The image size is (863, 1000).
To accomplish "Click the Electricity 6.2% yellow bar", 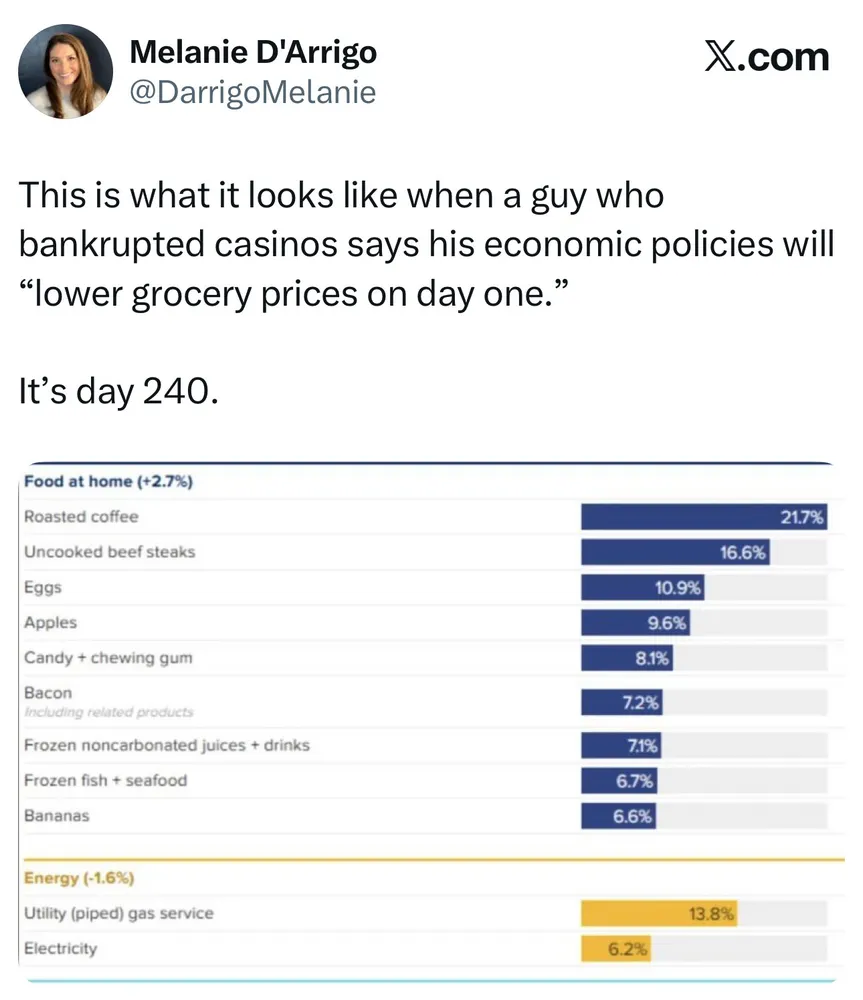I will (617, 948).
